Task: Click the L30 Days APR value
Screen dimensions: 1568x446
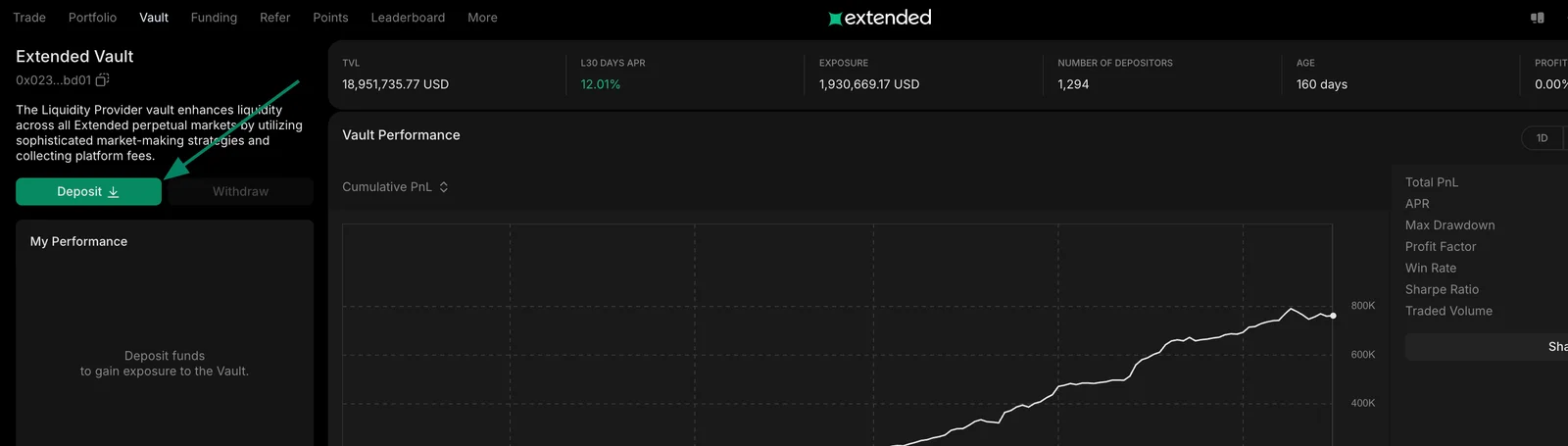Action: click(x=600, y=84)
